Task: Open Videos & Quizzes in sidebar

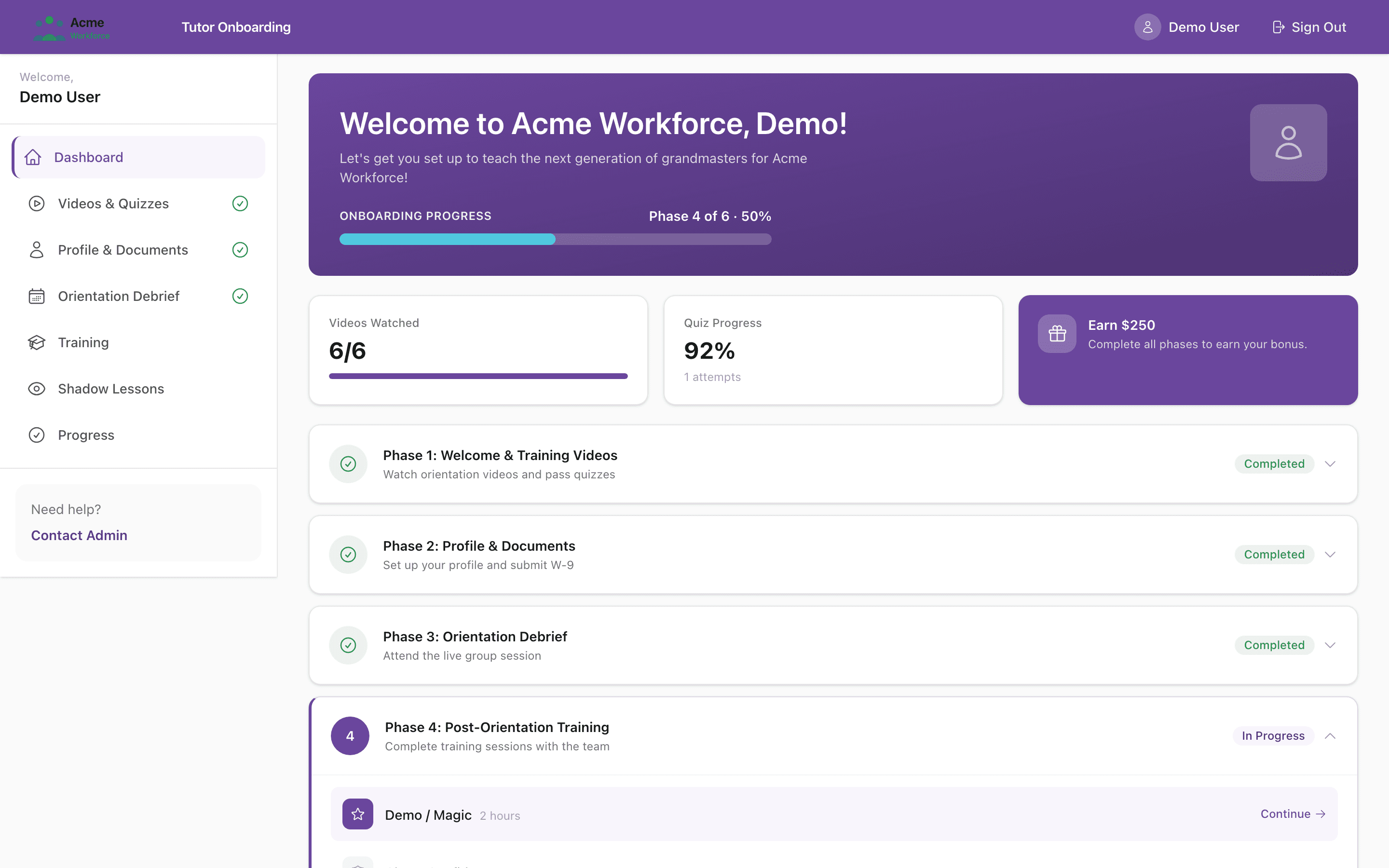Action: click(x=138, y=204)
